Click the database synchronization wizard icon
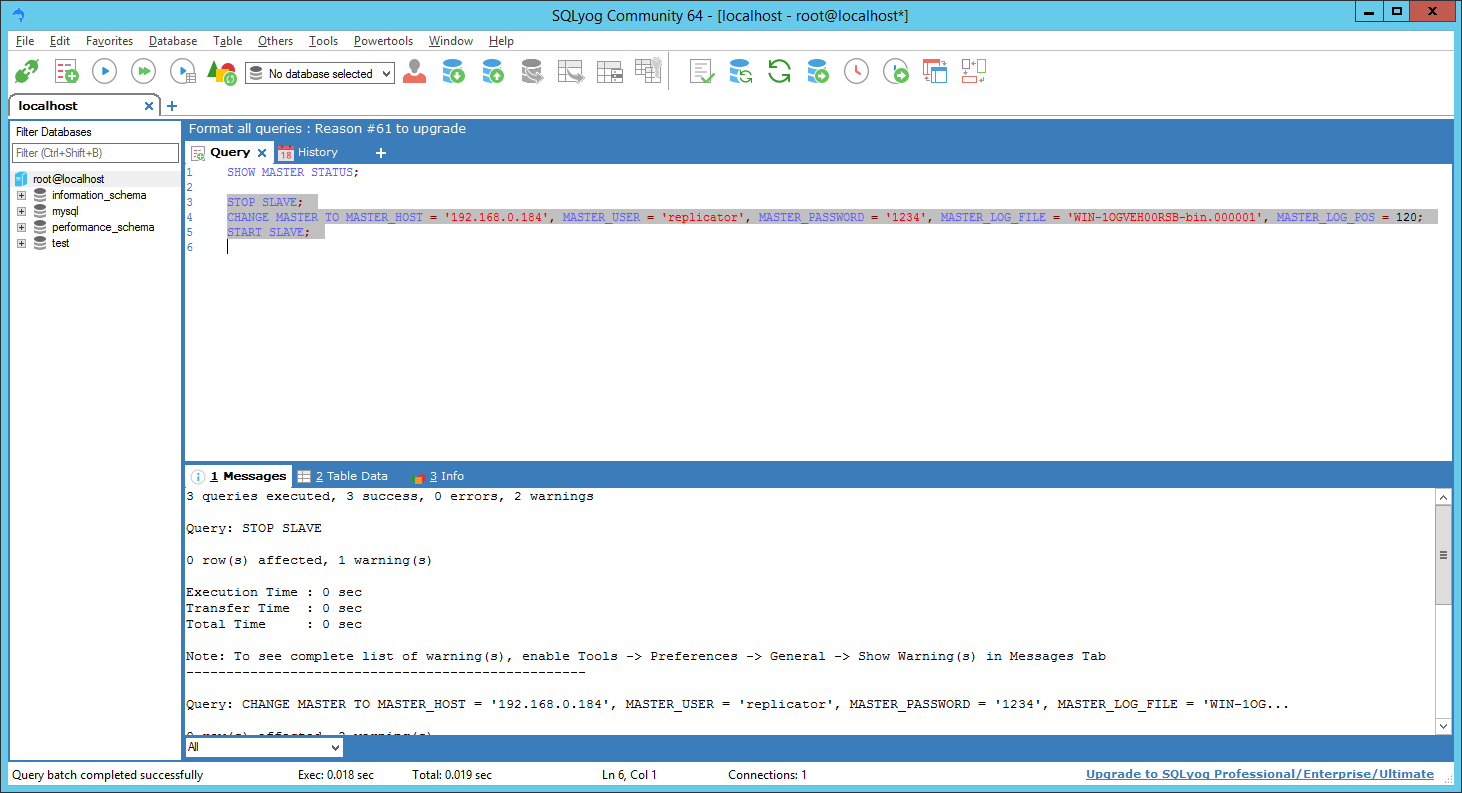The image size is (1462, 793). point(741,72)
